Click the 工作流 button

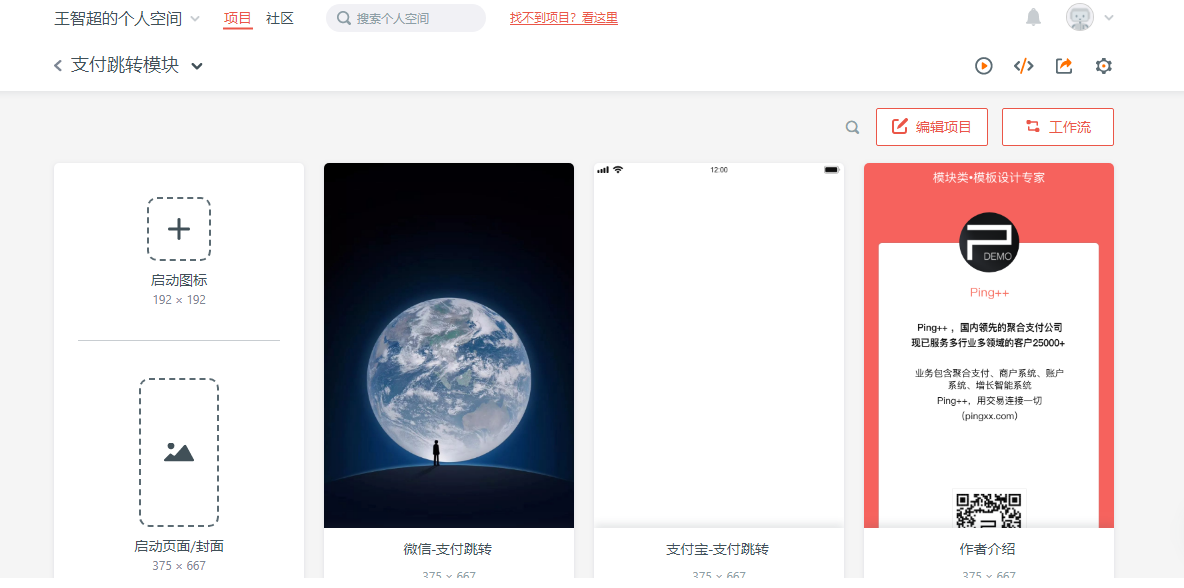(1058, 127)
